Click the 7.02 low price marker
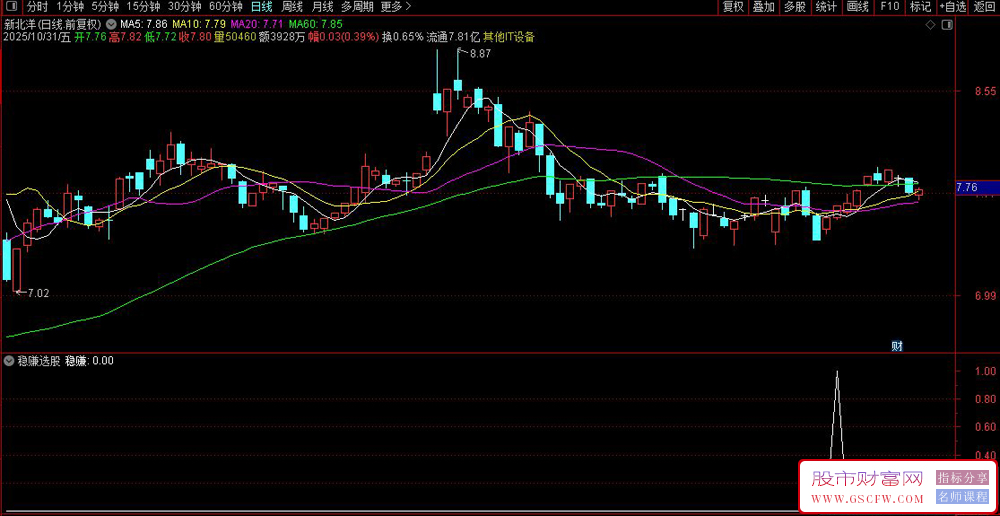Screen dimensions: 1000x516 [38, 293]
